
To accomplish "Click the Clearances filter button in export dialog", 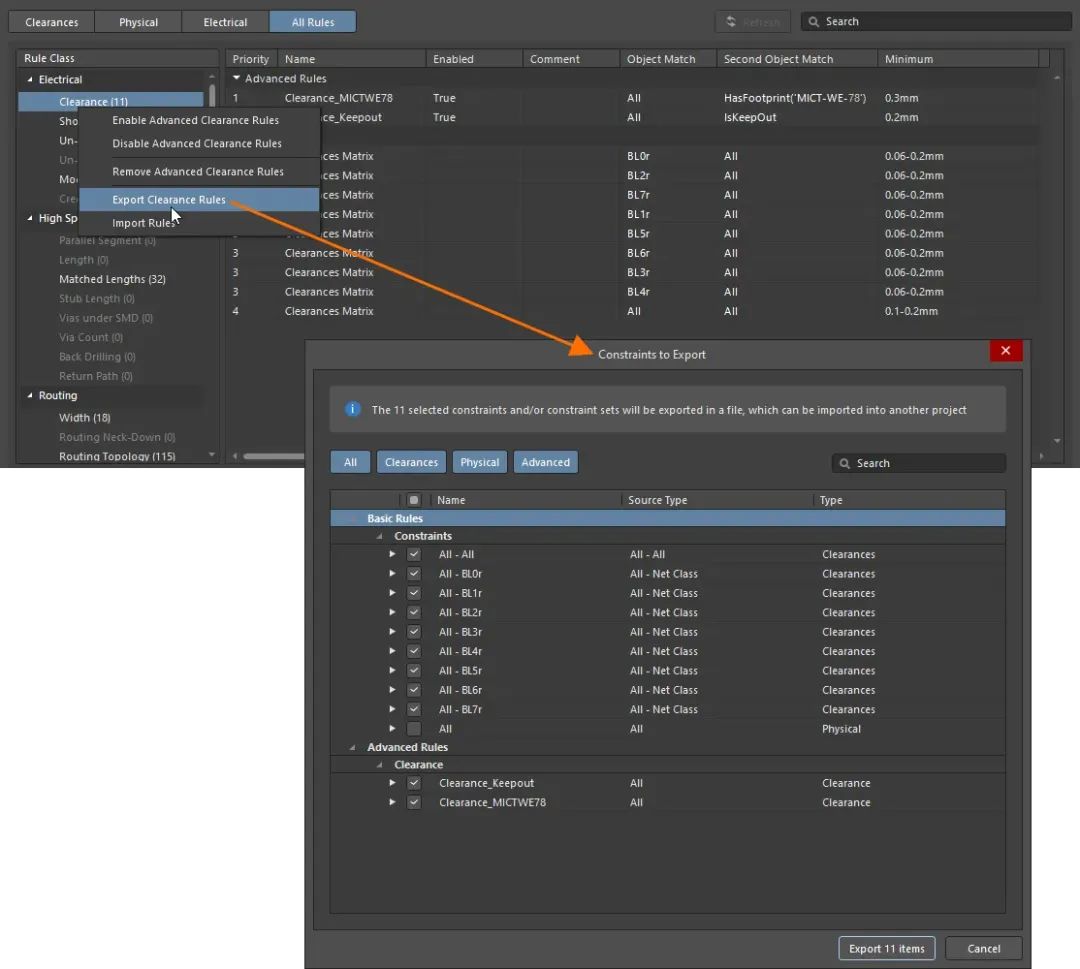I will tap(411, 462).
